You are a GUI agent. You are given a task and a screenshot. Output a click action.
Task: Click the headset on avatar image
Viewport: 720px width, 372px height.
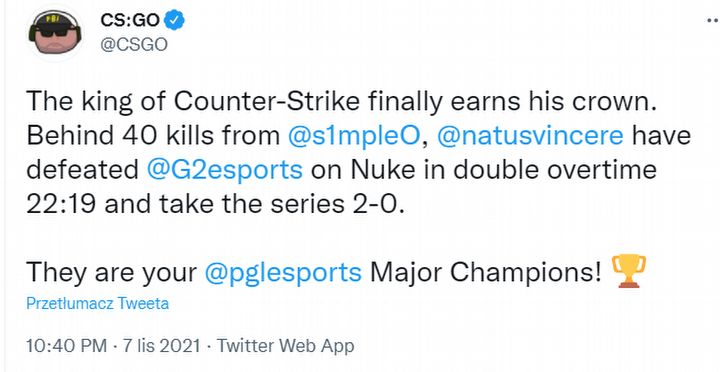55,27
